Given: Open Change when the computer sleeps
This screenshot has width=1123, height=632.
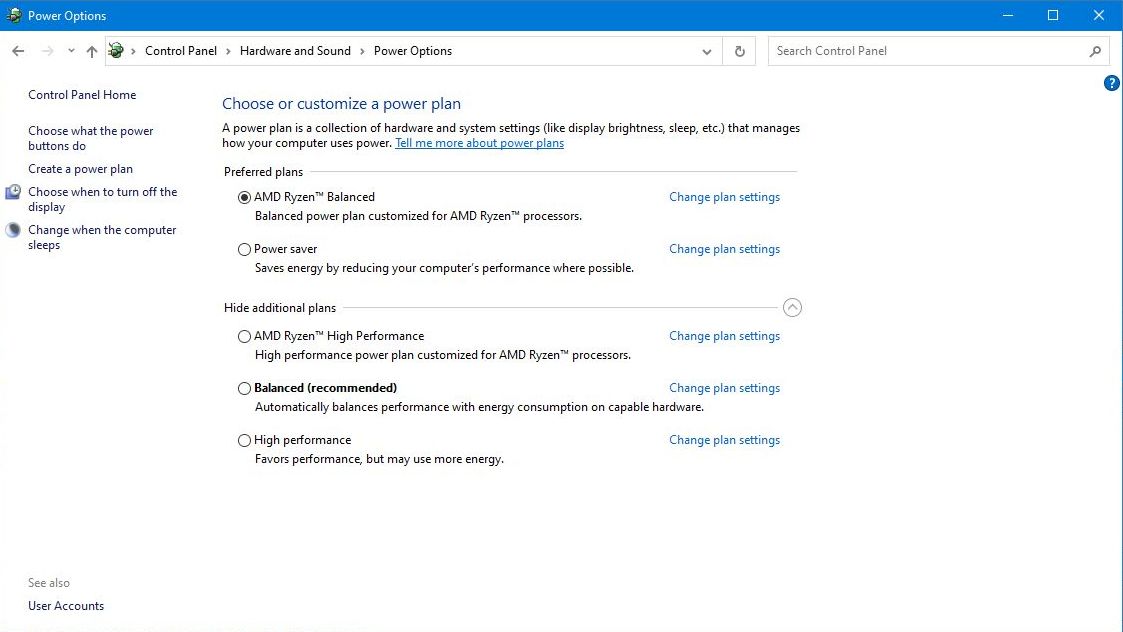Looking at the screenshot, I should (102, 237).
